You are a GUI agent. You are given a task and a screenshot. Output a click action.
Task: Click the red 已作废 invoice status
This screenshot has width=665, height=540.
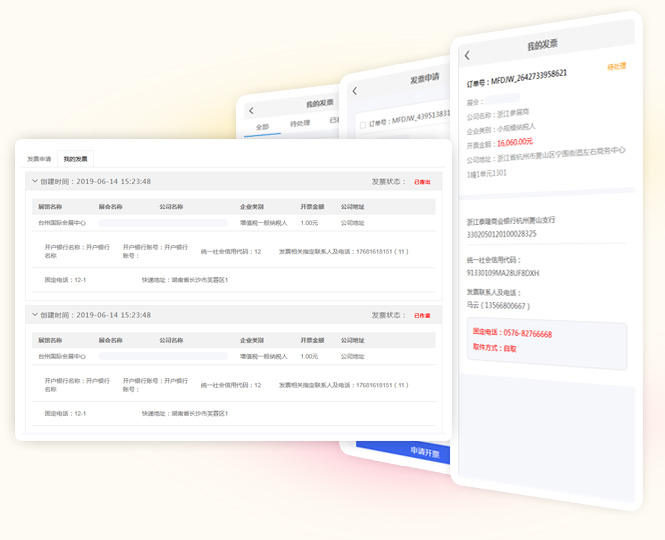tap(422, 315)
